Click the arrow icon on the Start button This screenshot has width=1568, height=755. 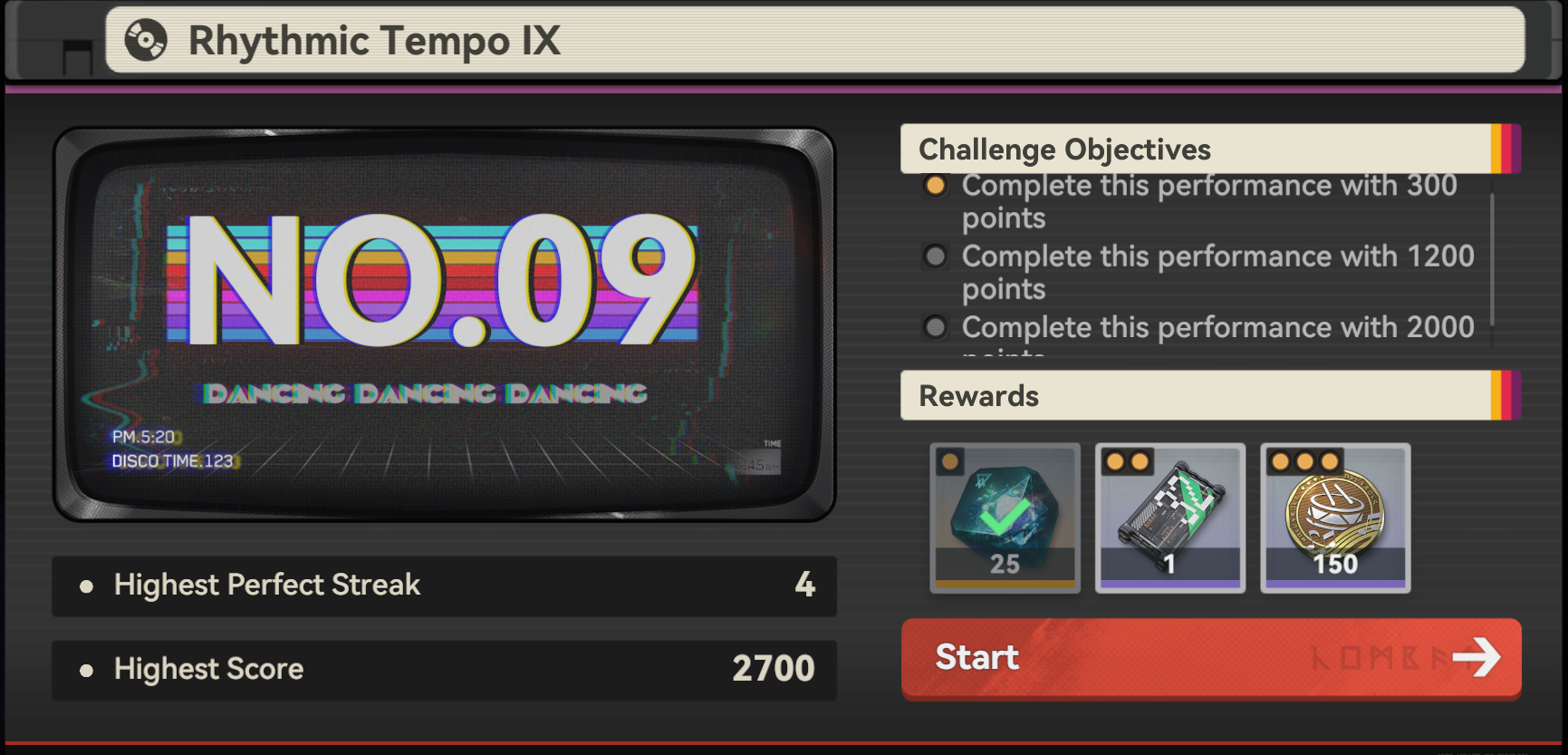click(1477, 657)
